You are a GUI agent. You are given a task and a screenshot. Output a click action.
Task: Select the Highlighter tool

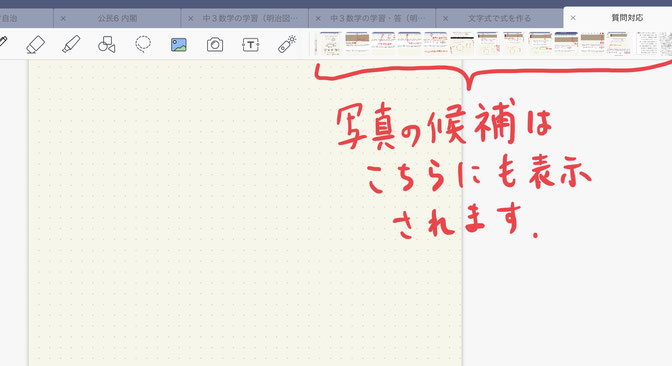[71, 45]
